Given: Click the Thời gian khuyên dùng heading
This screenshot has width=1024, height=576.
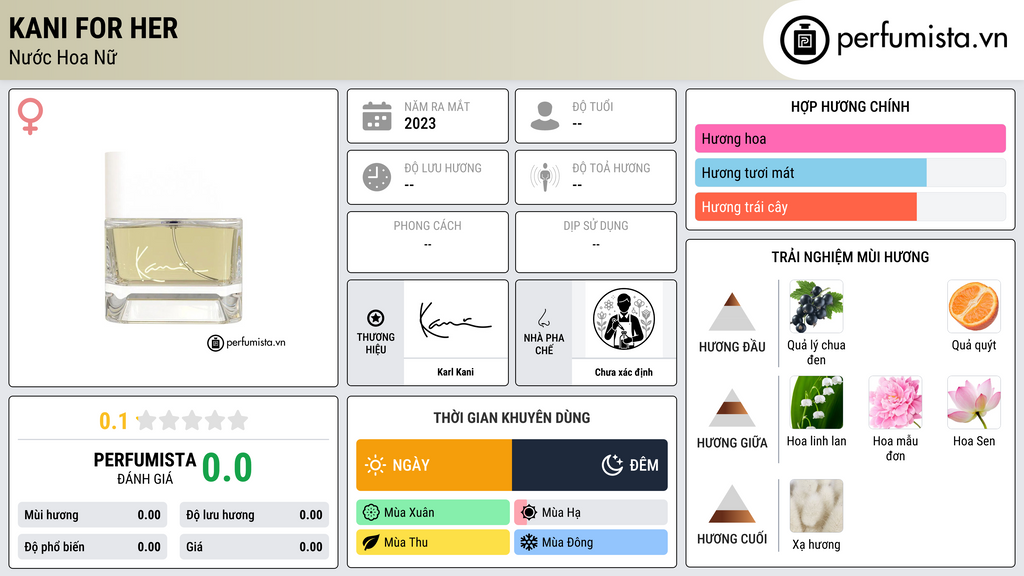Looking at the screenshot, I should [x=511, y=418].
